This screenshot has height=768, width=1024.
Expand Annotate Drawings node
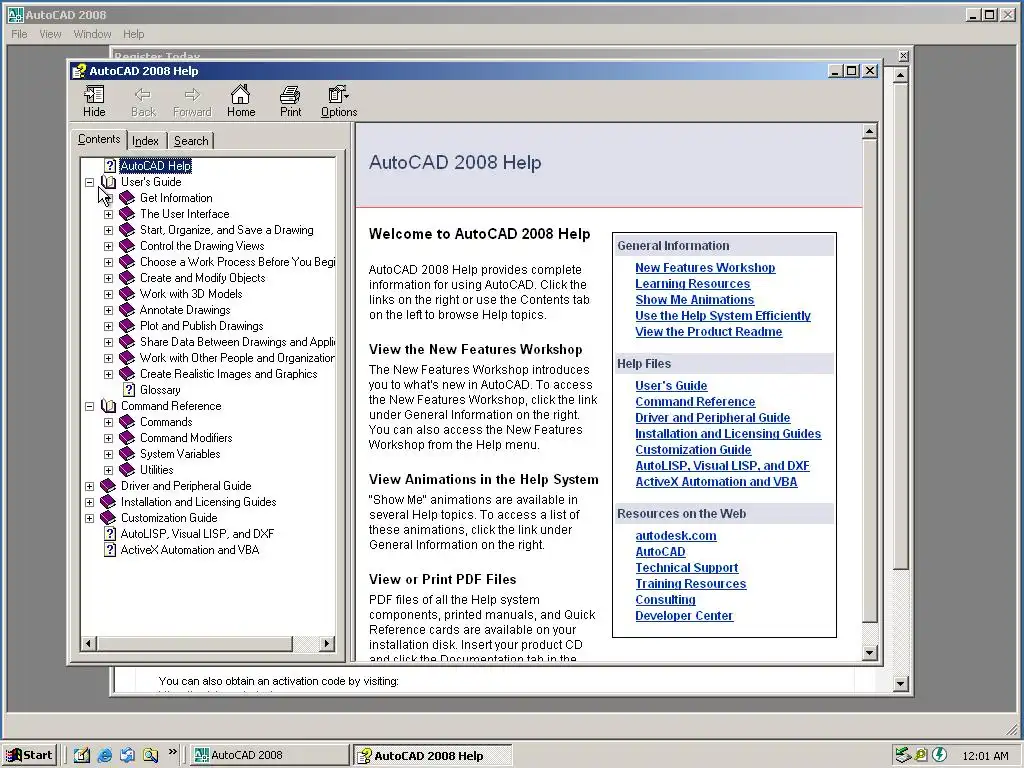(108, 310)
